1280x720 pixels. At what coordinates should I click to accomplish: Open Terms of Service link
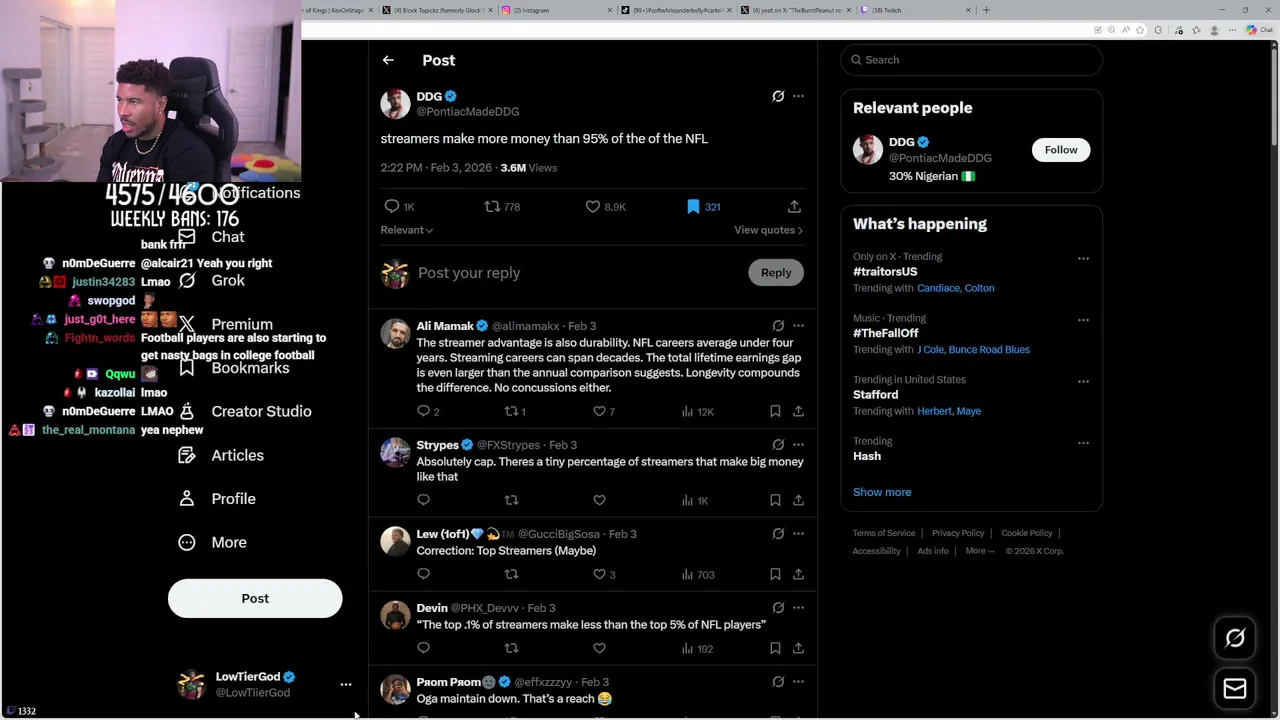[x=884, y=533]
